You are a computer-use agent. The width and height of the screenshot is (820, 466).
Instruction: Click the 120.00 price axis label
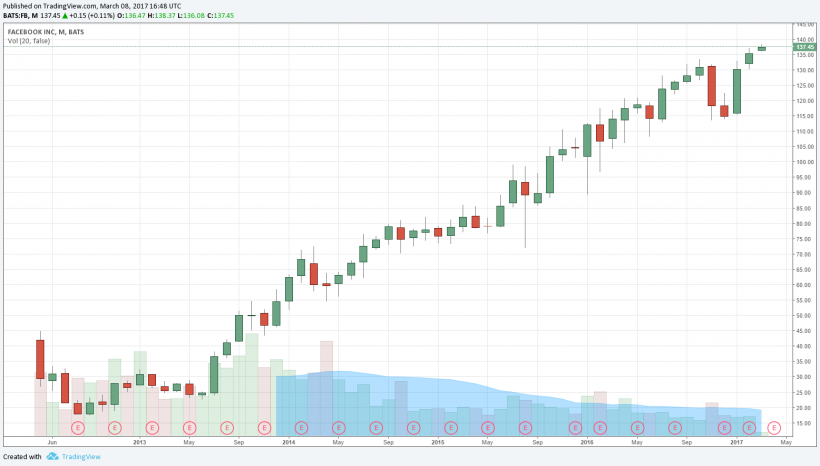tap(804, 100)
